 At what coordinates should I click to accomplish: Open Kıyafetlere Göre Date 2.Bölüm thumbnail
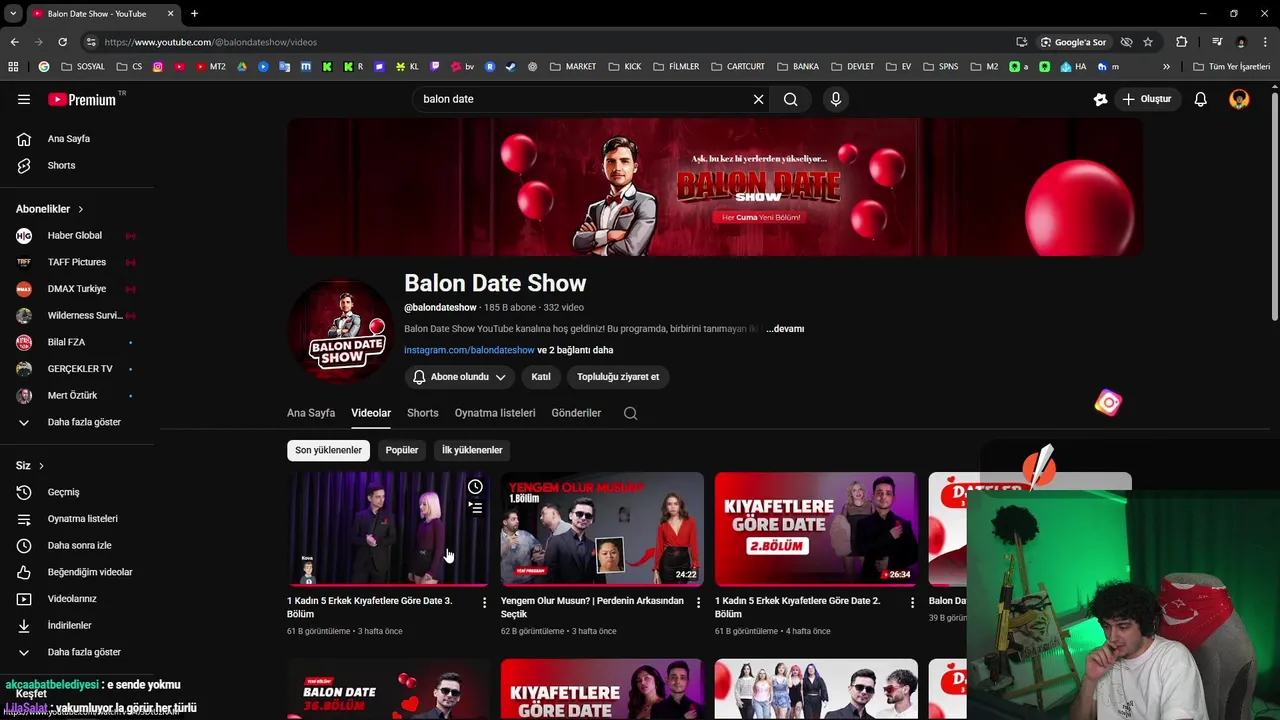[816, 529]
